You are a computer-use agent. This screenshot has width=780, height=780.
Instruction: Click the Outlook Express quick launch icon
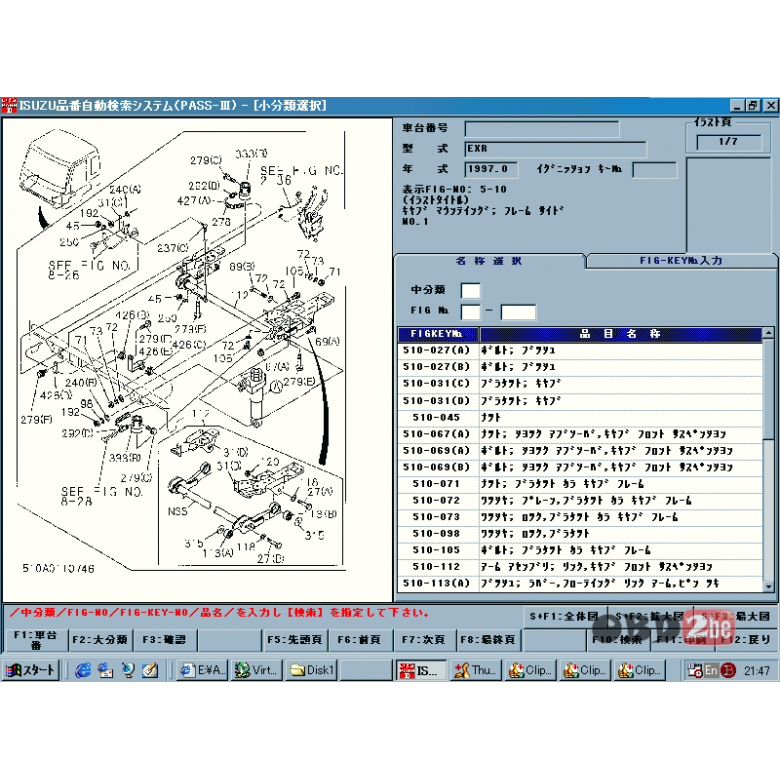tap(105, 671)
